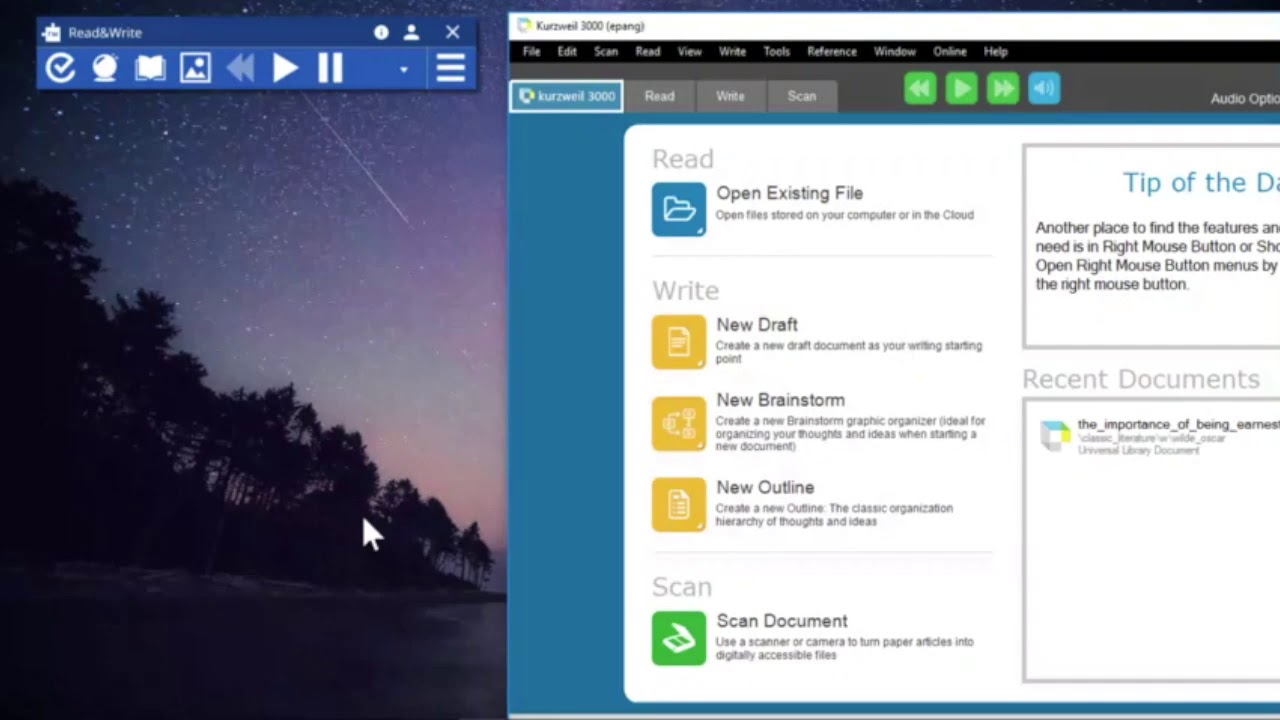Close the Read&Write toolbar

(452, 32)
